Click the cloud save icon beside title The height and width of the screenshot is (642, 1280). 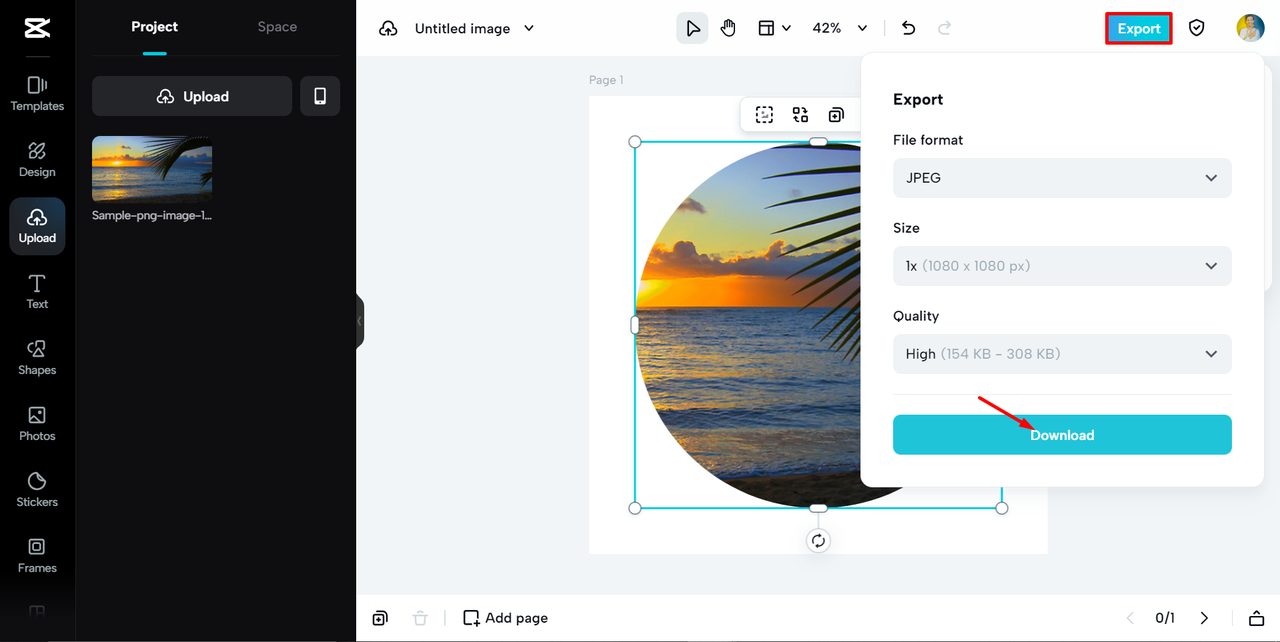point(388,29)
